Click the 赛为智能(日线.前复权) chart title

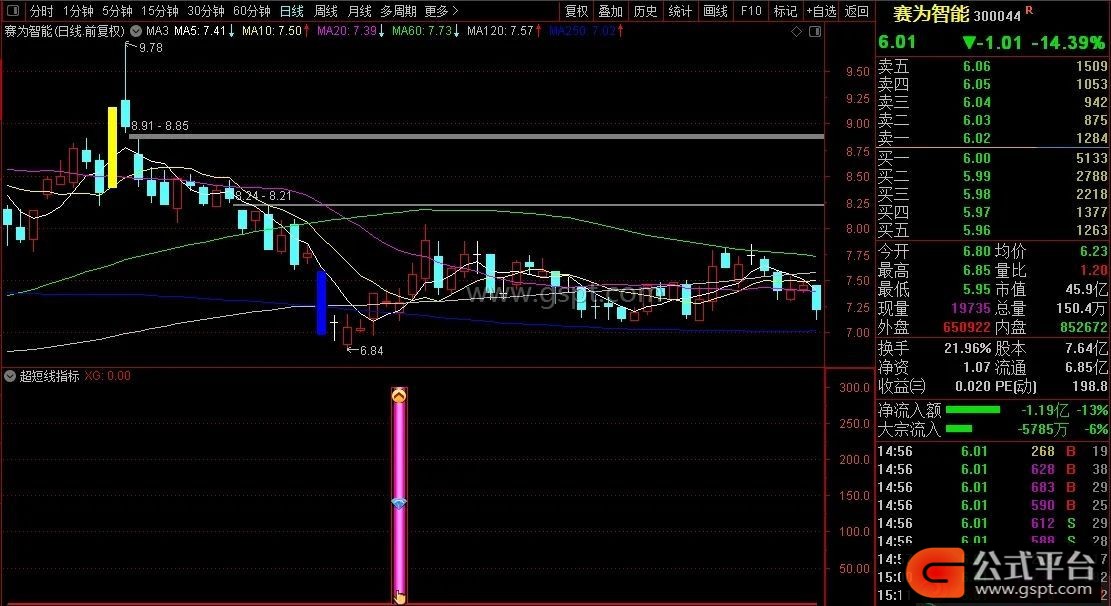(64, 31)
